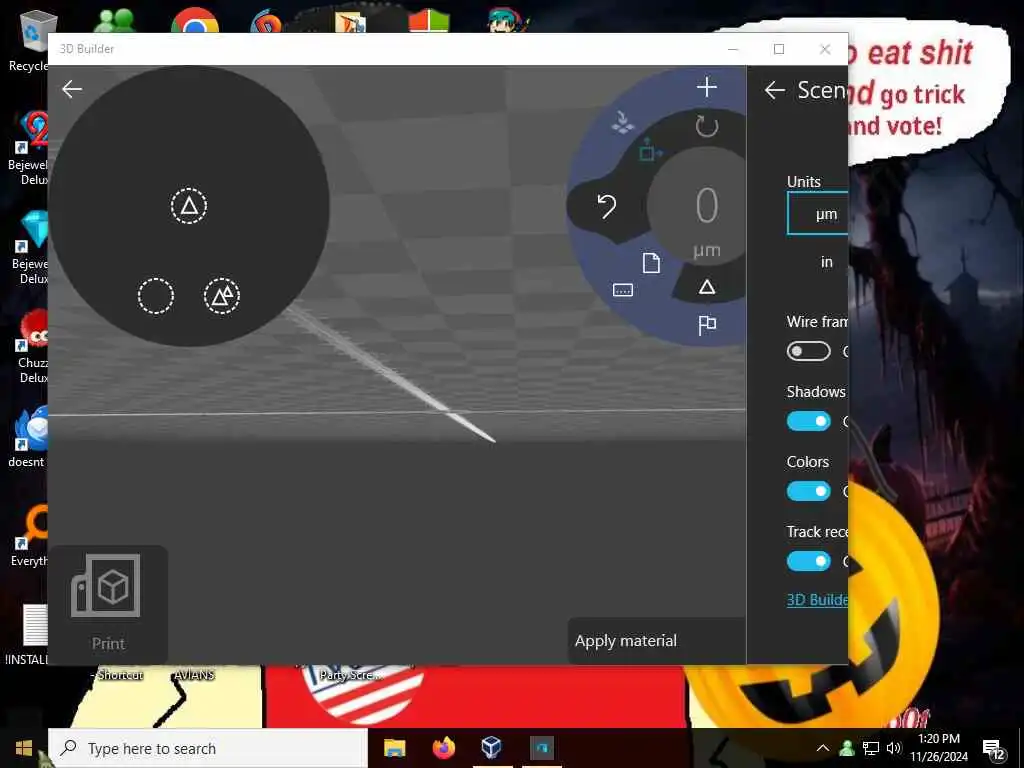Click the clock showing 1:20 PM
Image resolution: width=1024 pixels, height=768 pixels.
tap(939, 748)
